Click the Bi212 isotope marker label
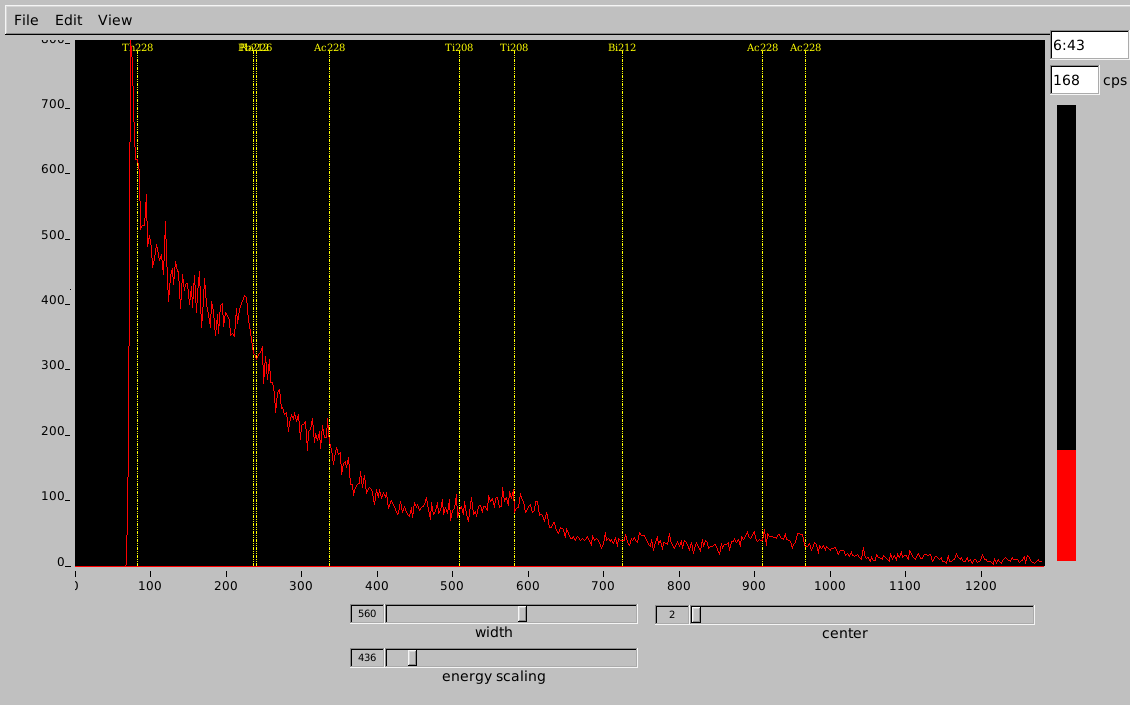The width and height of the screenshot is (1130, 705). [x=622, y=47]
